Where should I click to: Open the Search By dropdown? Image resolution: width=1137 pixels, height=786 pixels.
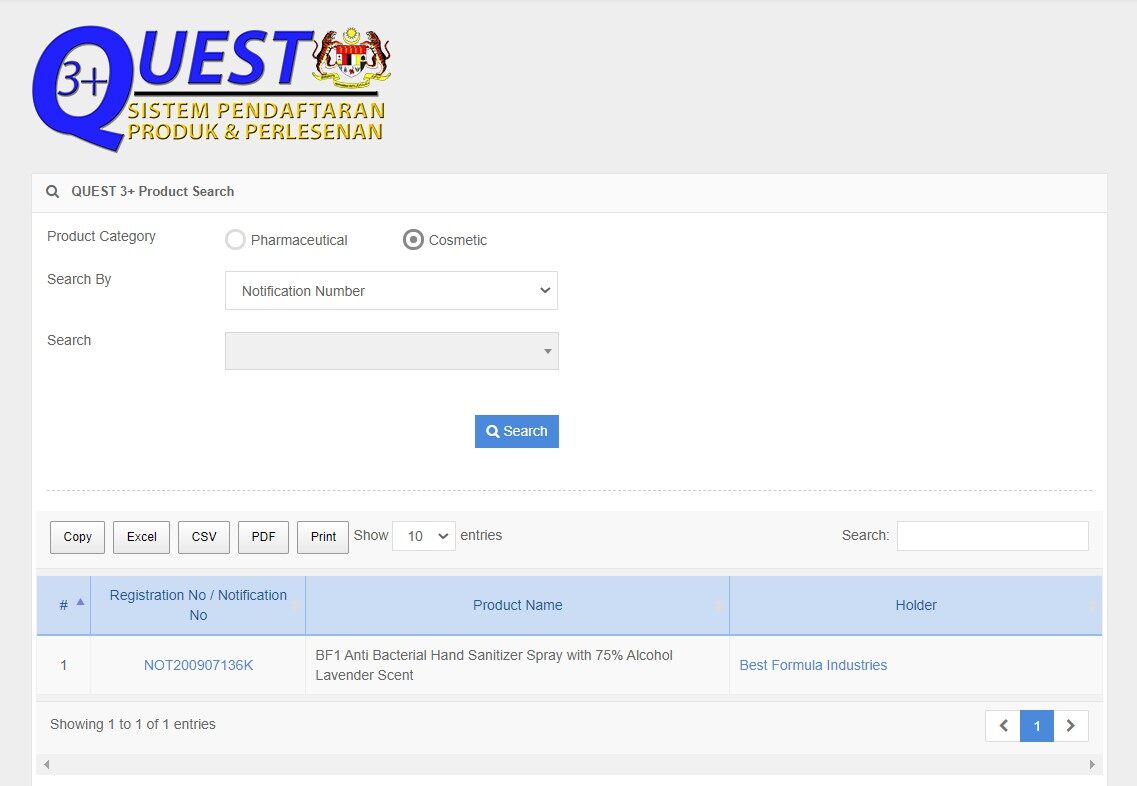tap(391, 291)
